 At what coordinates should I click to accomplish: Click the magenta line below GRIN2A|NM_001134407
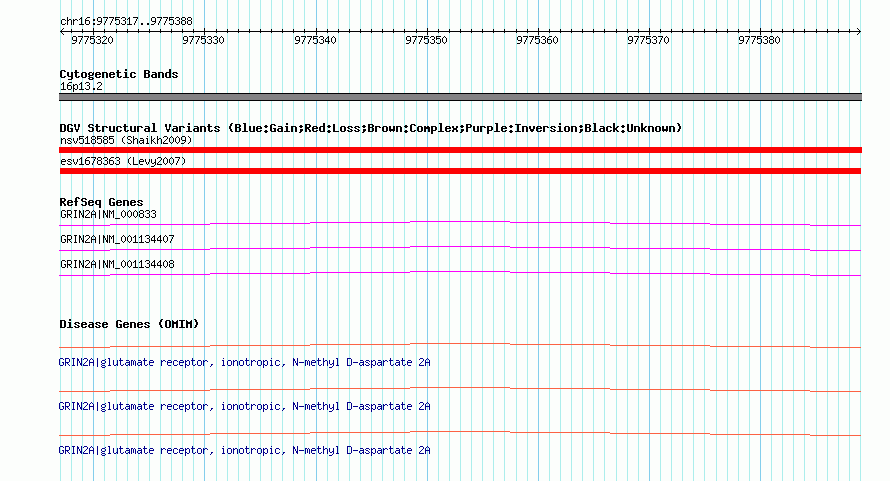click(460, 248)
